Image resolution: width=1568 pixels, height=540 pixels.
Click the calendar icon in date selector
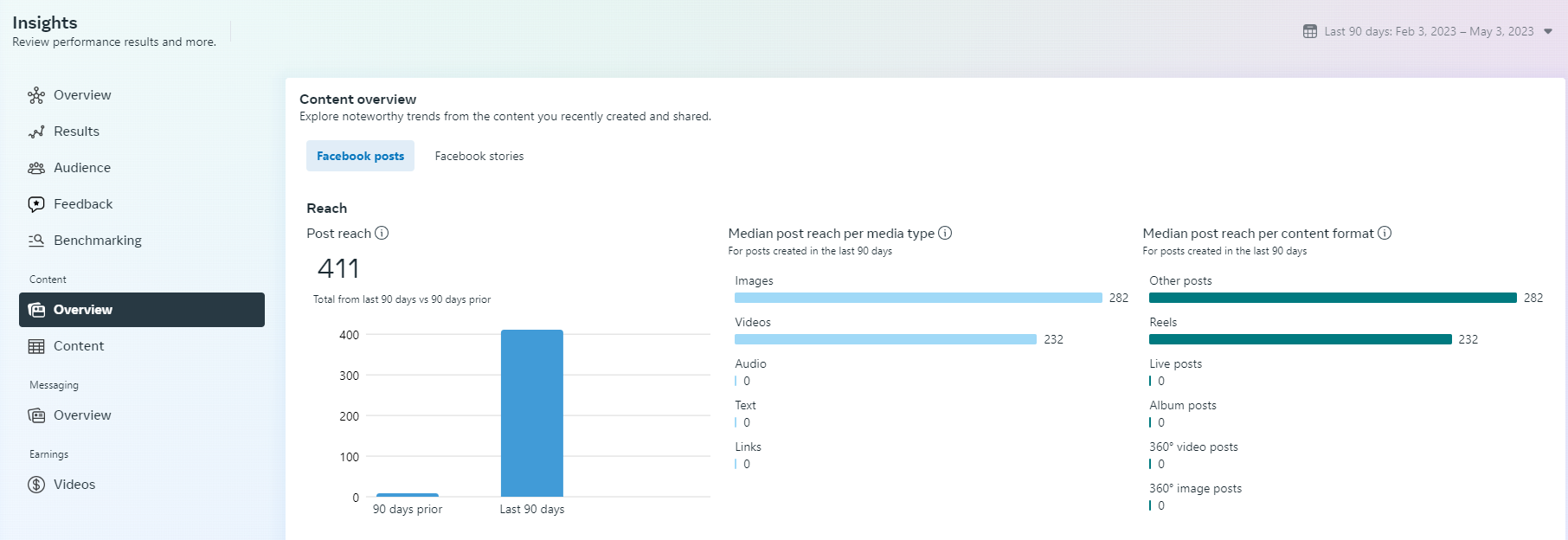pyautogui.click(x=1310, y=31)
